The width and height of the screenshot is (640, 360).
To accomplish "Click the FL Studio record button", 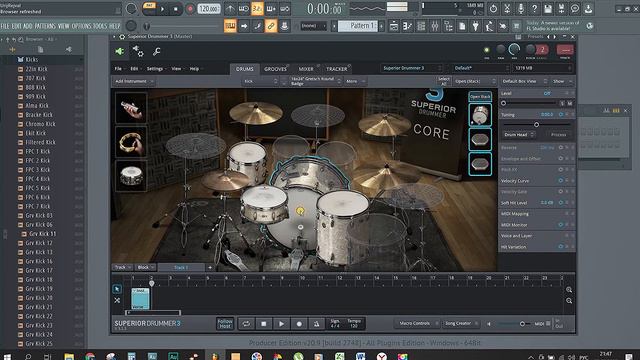I will (190, 9).
